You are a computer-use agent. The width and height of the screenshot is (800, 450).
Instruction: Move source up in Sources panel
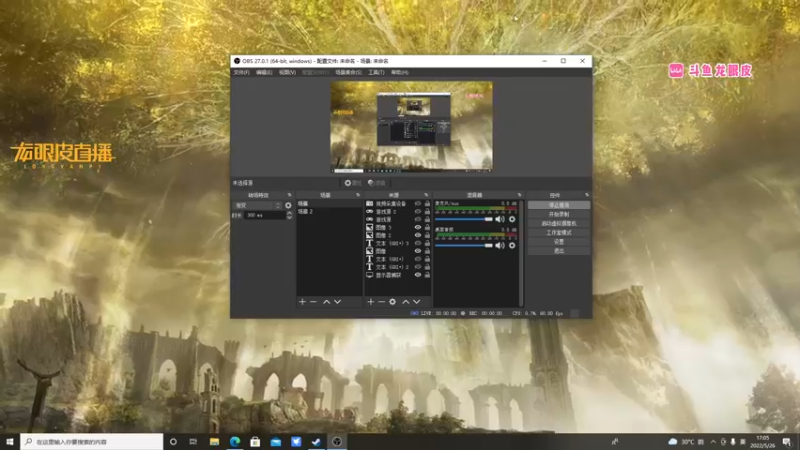(406, 302)
